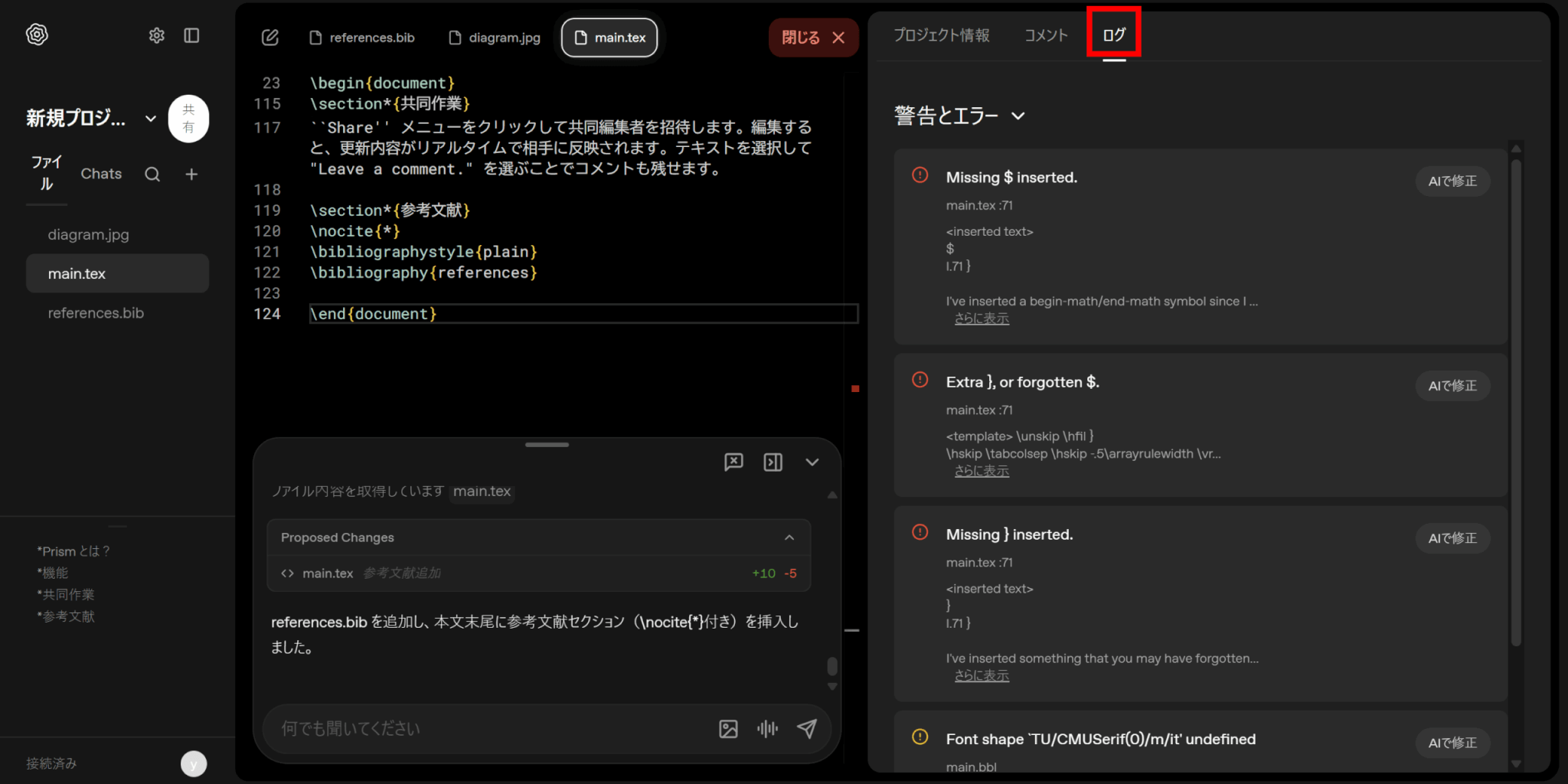The width and height of the screenshot is (1568, 784).
Task: Click the search icon in the sidebar
Action: tap(152, 175)
